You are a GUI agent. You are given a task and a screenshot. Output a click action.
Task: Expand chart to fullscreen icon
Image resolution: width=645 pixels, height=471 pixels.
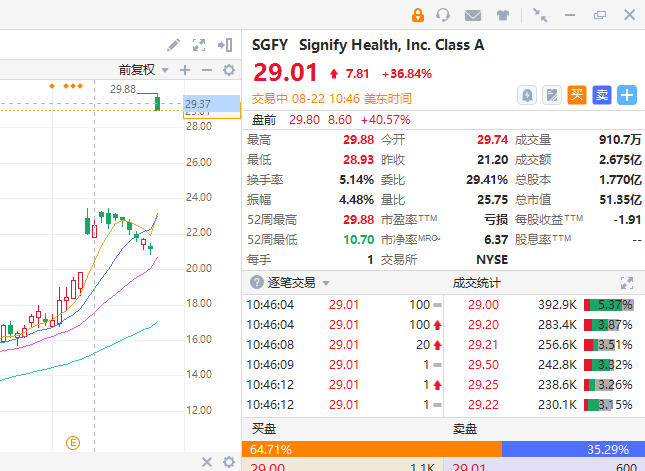click(199, 45)
